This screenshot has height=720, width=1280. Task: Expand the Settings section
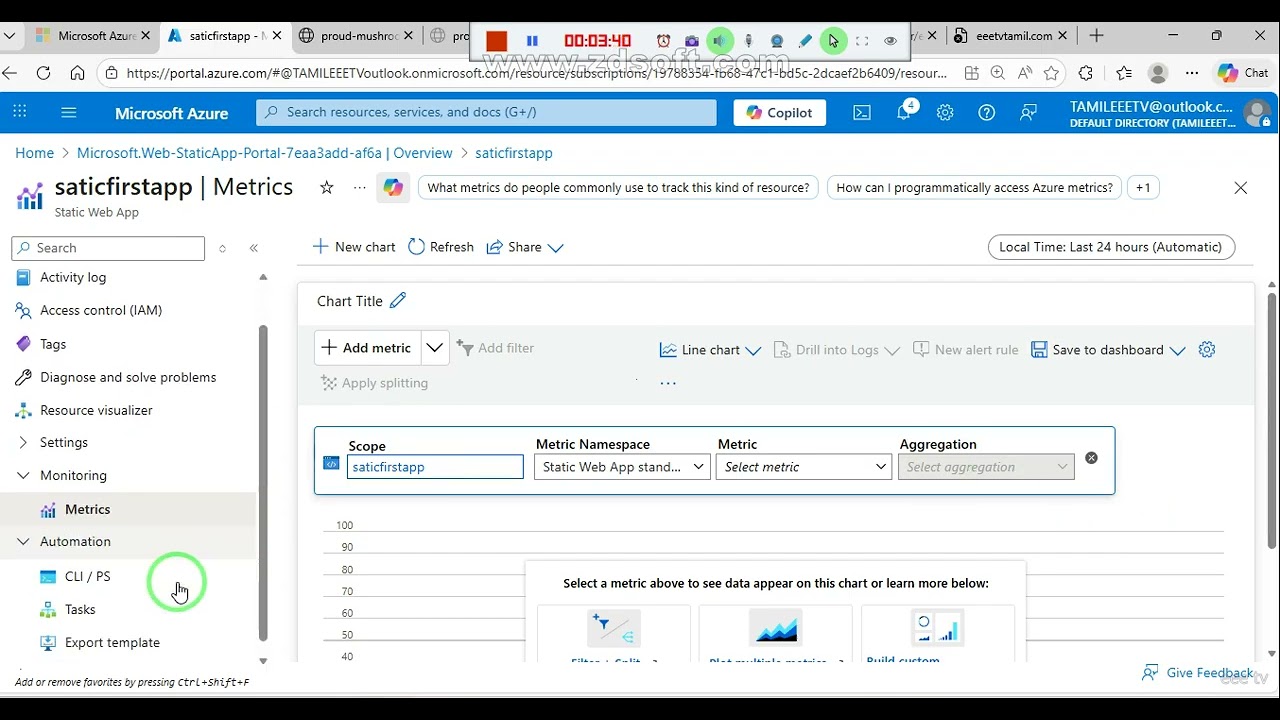pyautogui.click(x=23, y=443)
